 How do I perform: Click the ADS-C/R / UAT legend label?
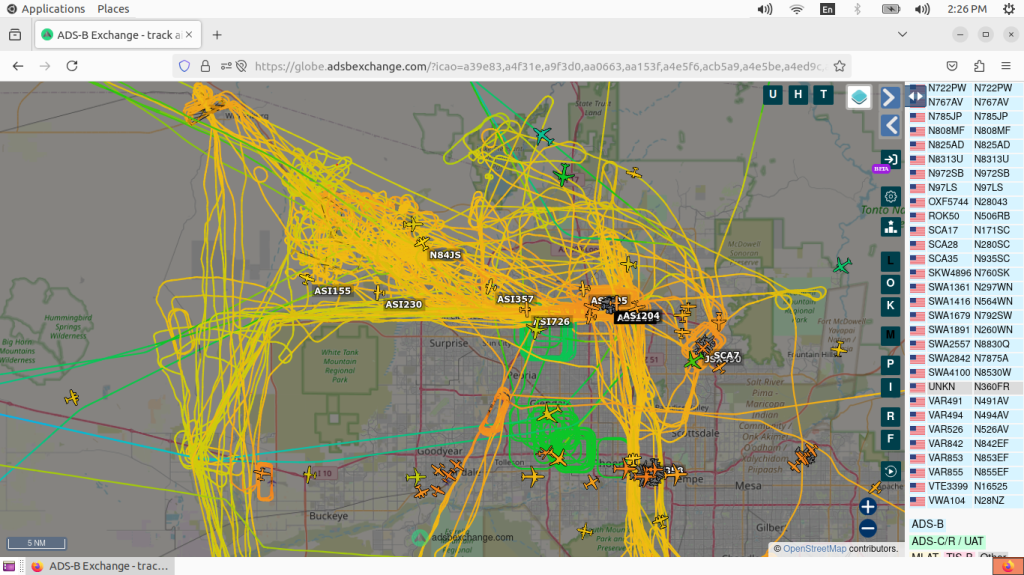(947, 541)
